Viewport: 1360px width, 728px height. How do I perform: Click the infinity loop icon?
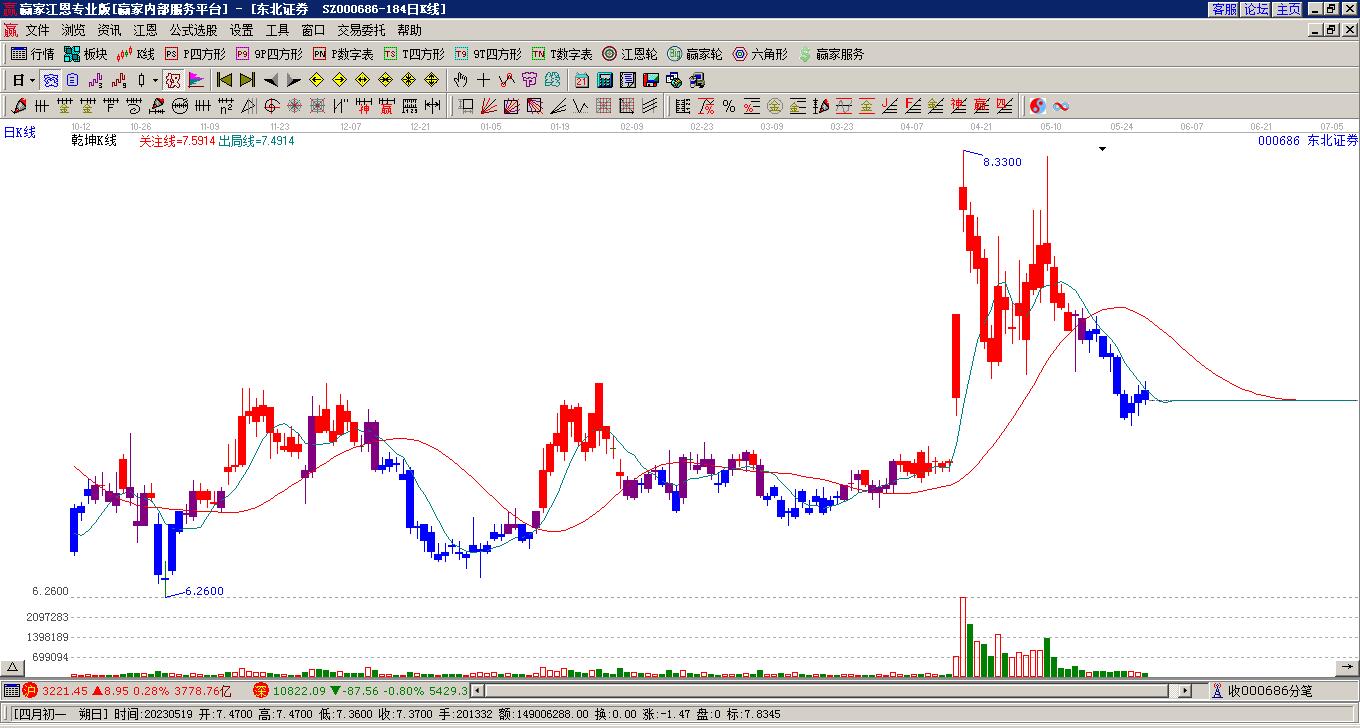click(1061, 106)
